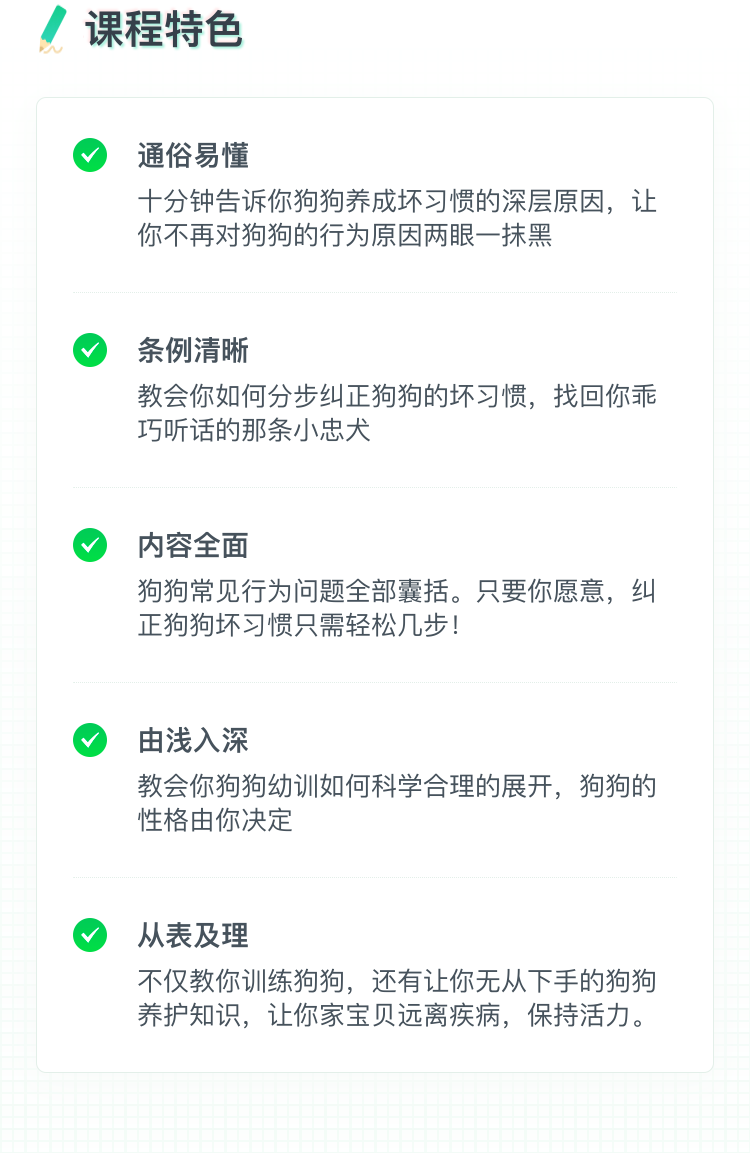Click the text line 性格由你决定
Screen dimensions: 750x1153
[215, 820]
